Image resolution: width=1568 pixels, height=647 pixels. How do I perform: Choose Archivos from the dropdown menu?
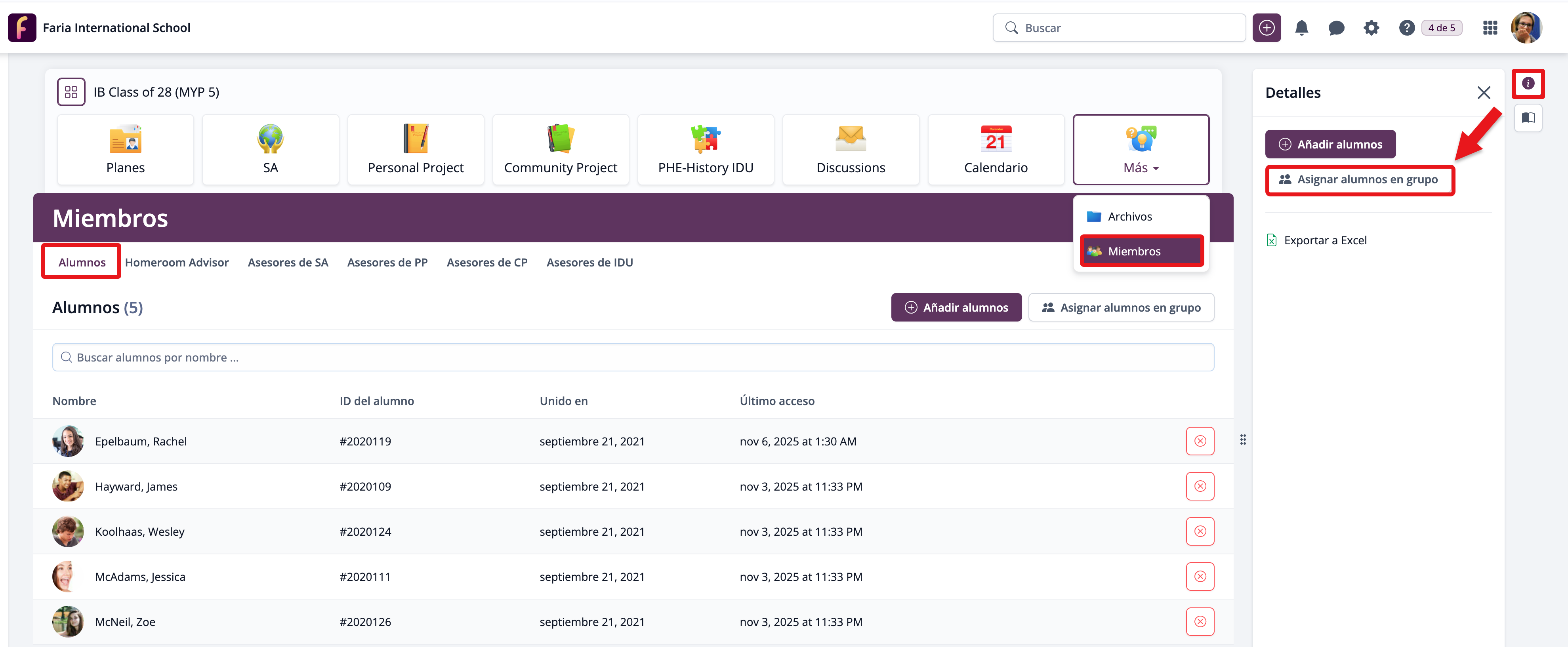click(1129, 217)
